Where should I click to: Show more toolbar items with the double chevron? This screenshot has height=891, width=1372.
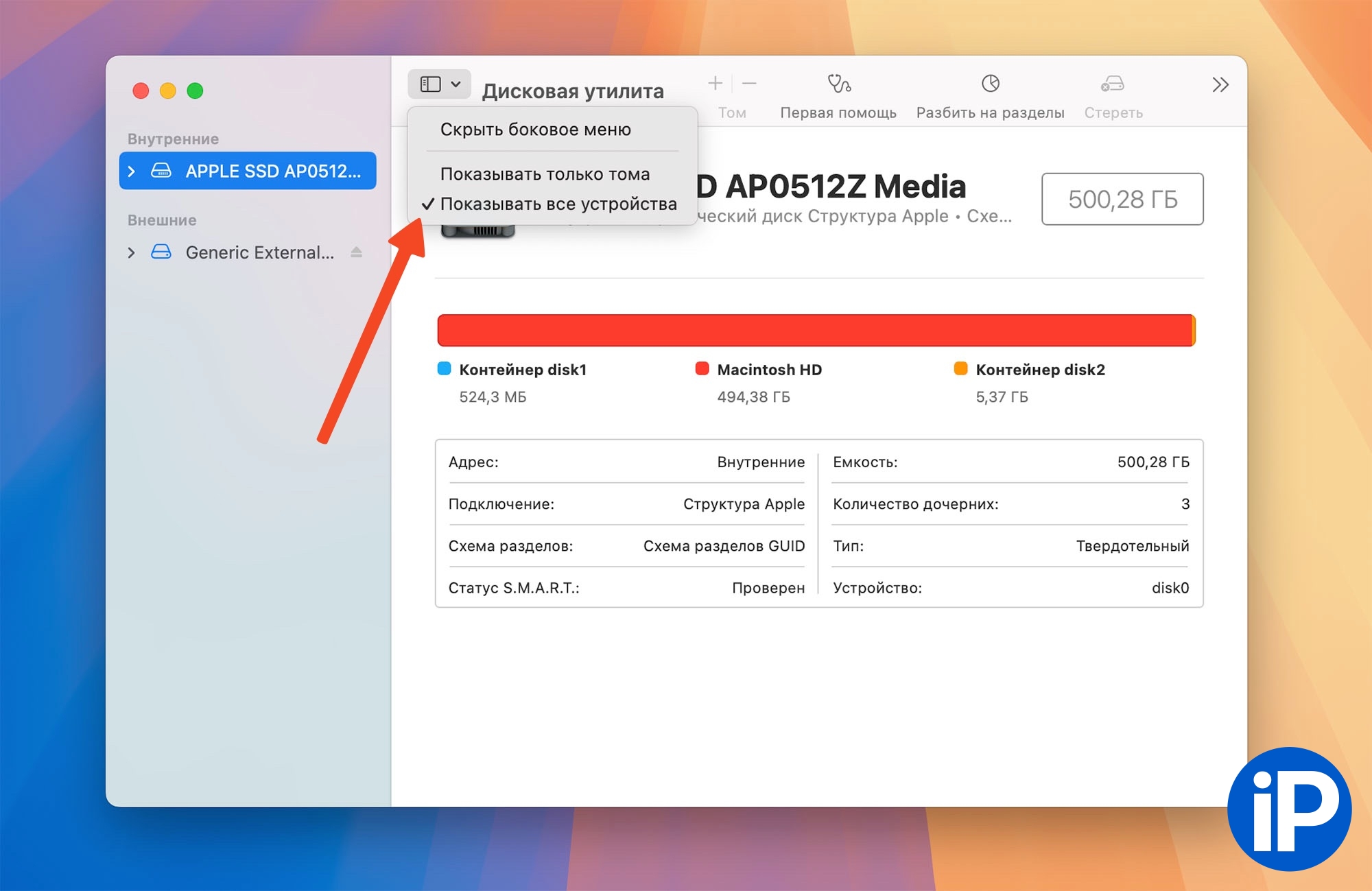1220,85
